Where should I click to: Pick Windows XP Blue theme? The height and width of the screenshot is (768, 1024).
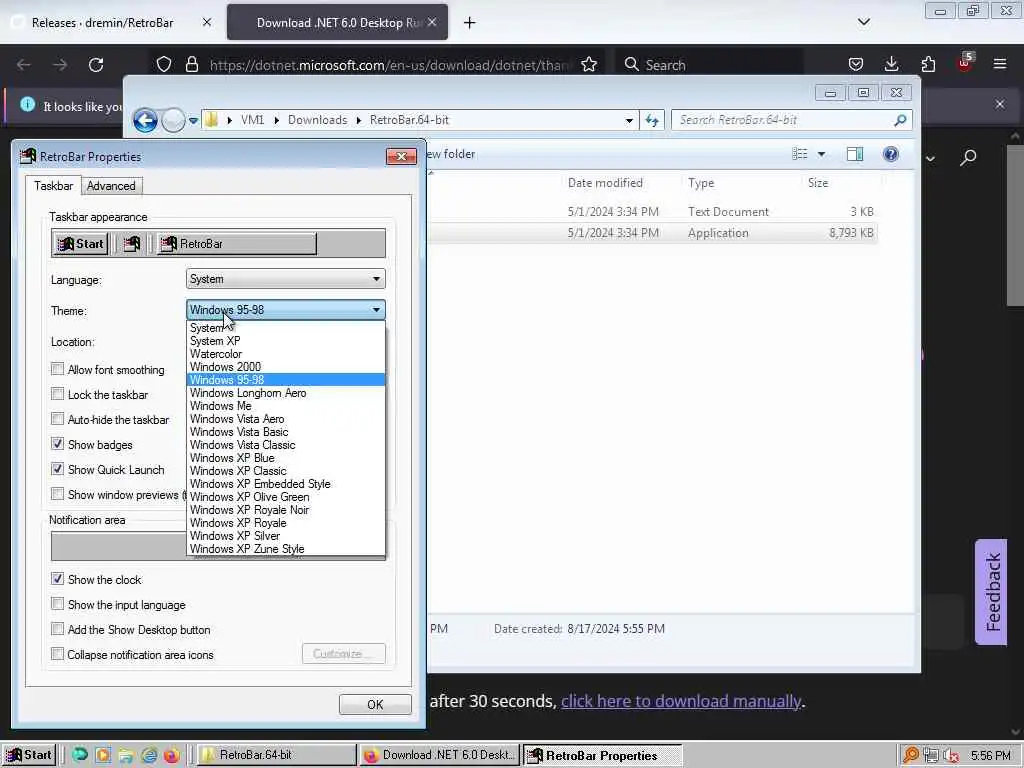pyautogui.click(x=286, y=458)
